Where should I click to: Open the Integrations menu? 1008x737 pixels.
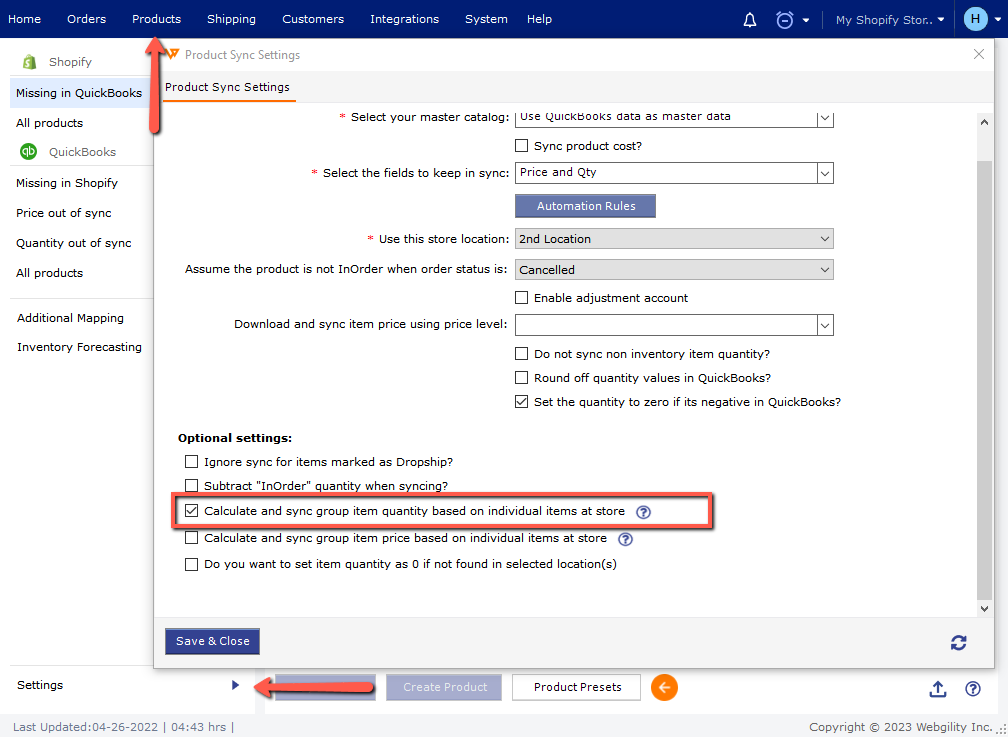pos(404,19)
